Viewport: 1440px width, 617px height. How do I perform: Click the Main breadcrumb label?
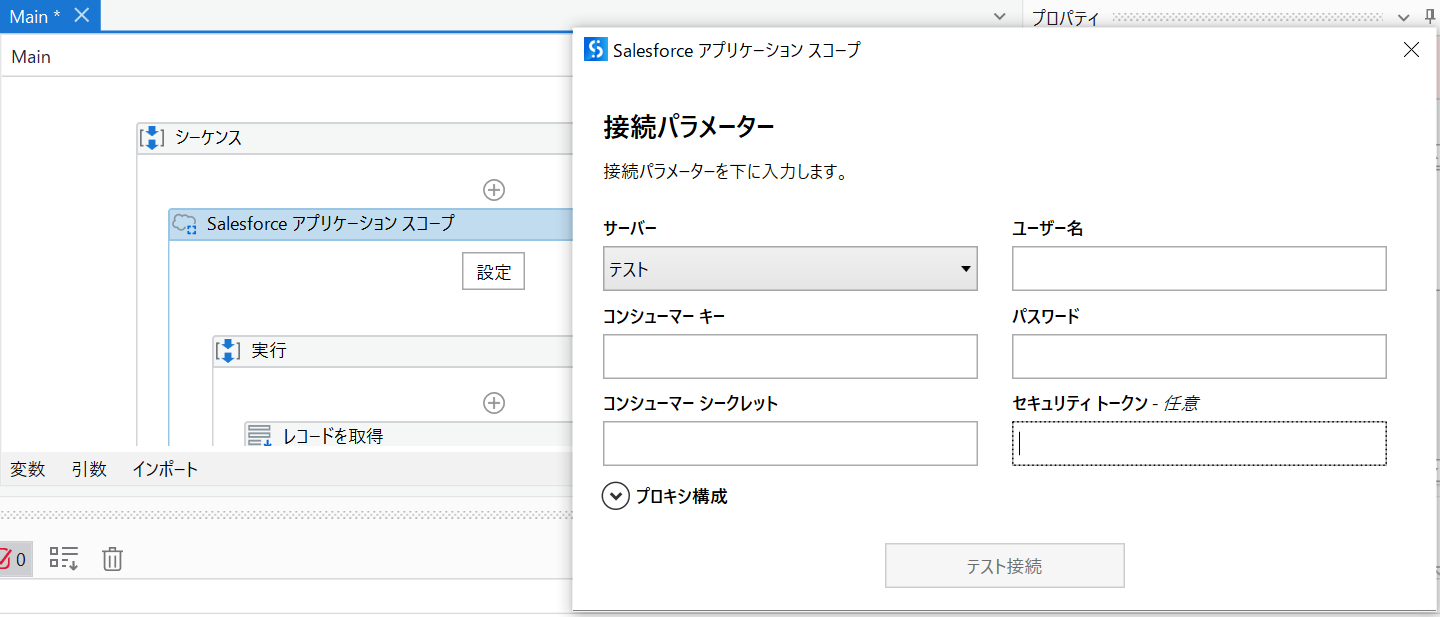click(x=31, y=57)
